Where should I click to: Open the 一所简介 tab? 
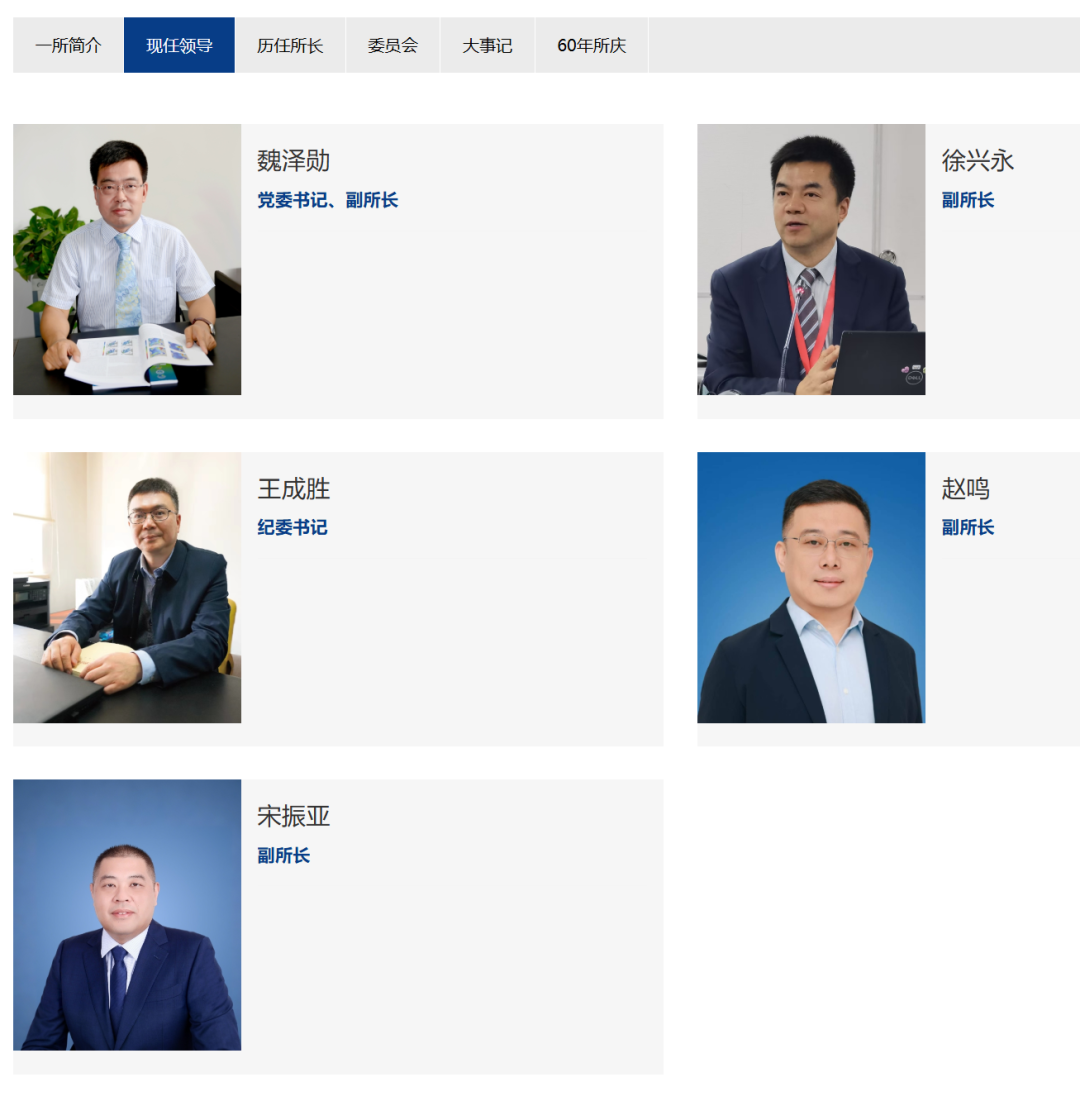[68, 46]
